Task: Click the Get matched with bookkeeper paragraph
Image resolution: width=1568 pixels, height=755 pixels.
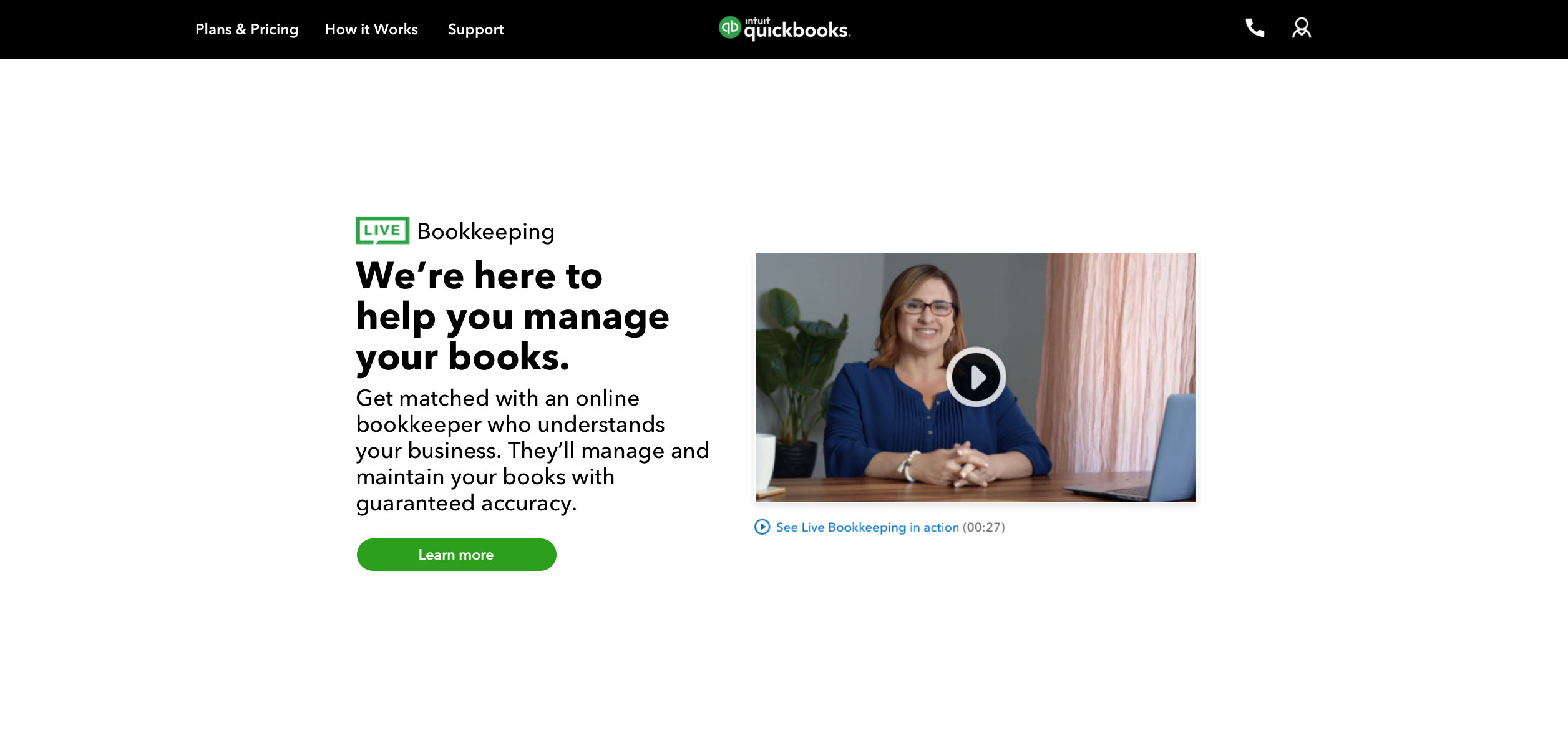Action: (x=532, y=451)
